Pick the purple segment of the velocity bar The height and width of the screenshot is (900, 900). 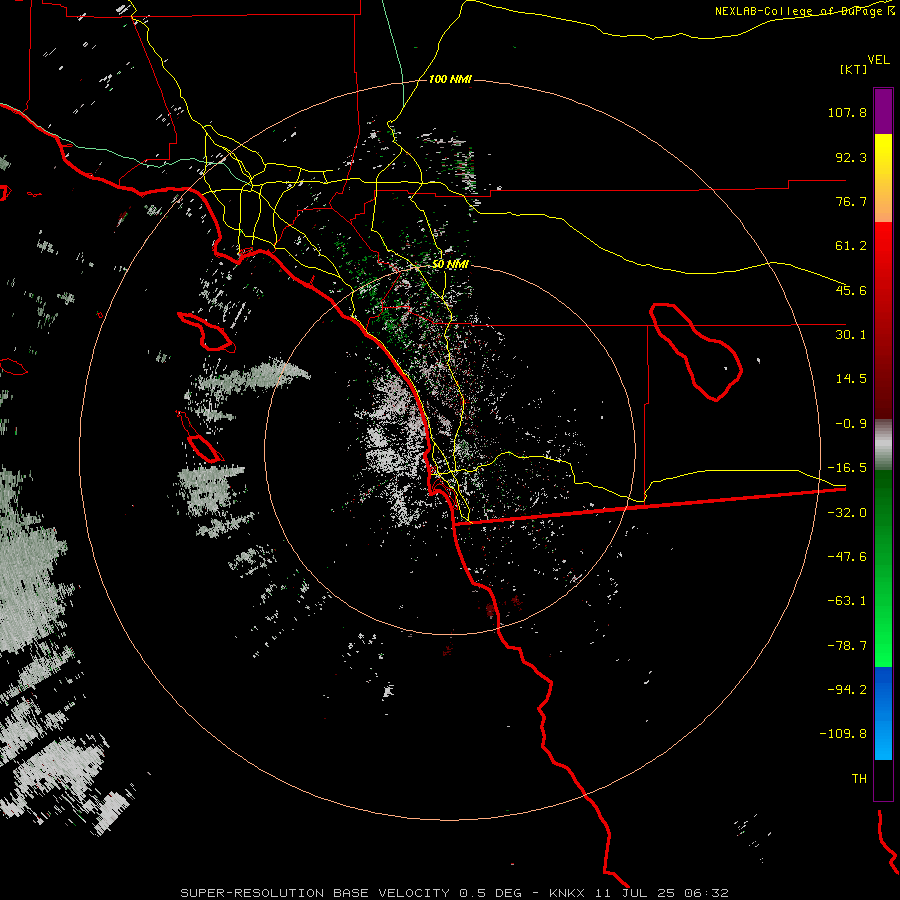(883, 111)
